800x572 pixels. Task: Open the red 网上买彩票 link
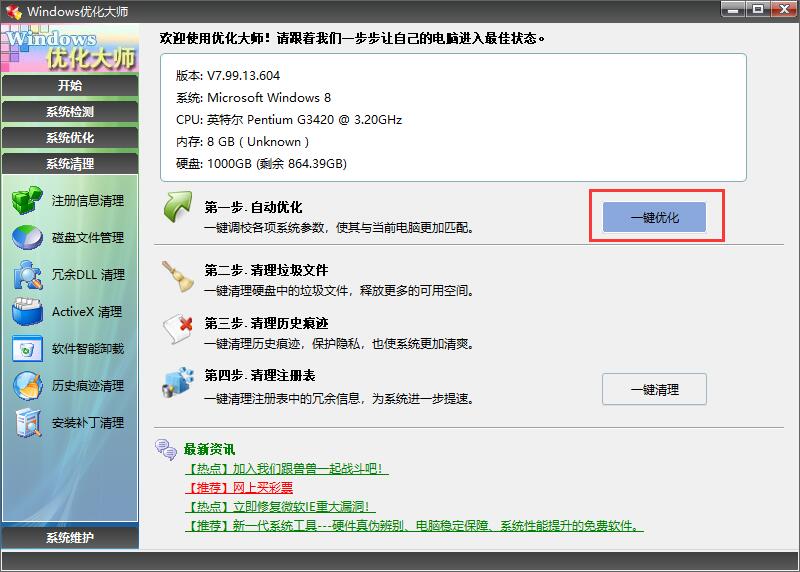(x=239, y=488)
